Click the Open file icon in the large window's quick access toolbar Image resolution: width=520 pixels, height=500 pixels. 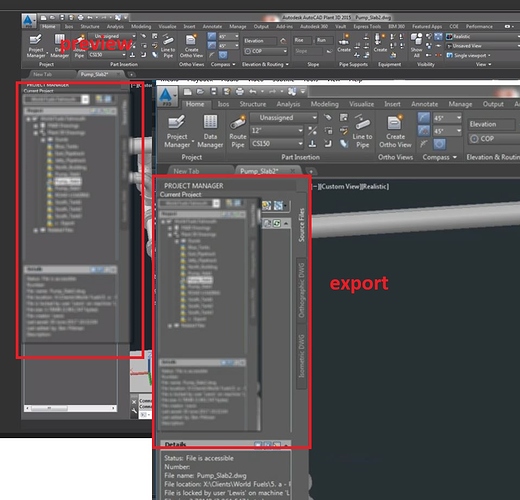(x=200, y=91)
